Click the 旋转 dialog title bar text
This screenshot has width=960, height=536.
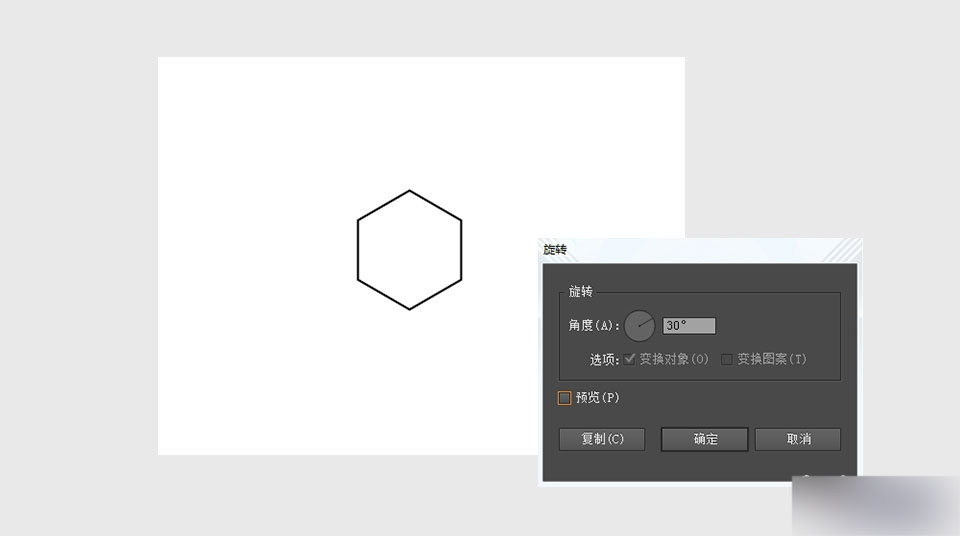click(x=555, y=249)
